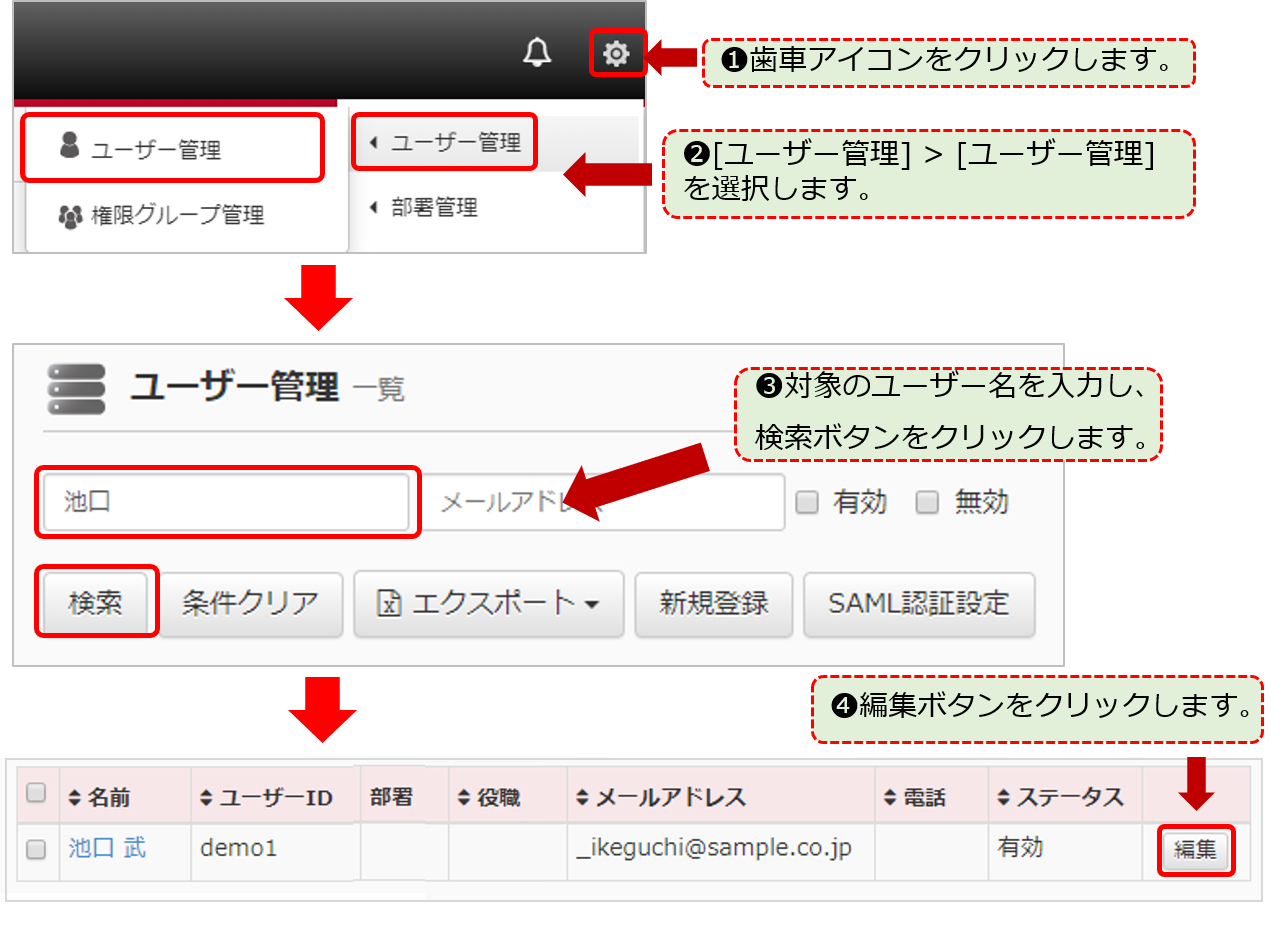Click the spreadsheet icon on エクスポート button

pyautogui.click(x=389, y=603)
